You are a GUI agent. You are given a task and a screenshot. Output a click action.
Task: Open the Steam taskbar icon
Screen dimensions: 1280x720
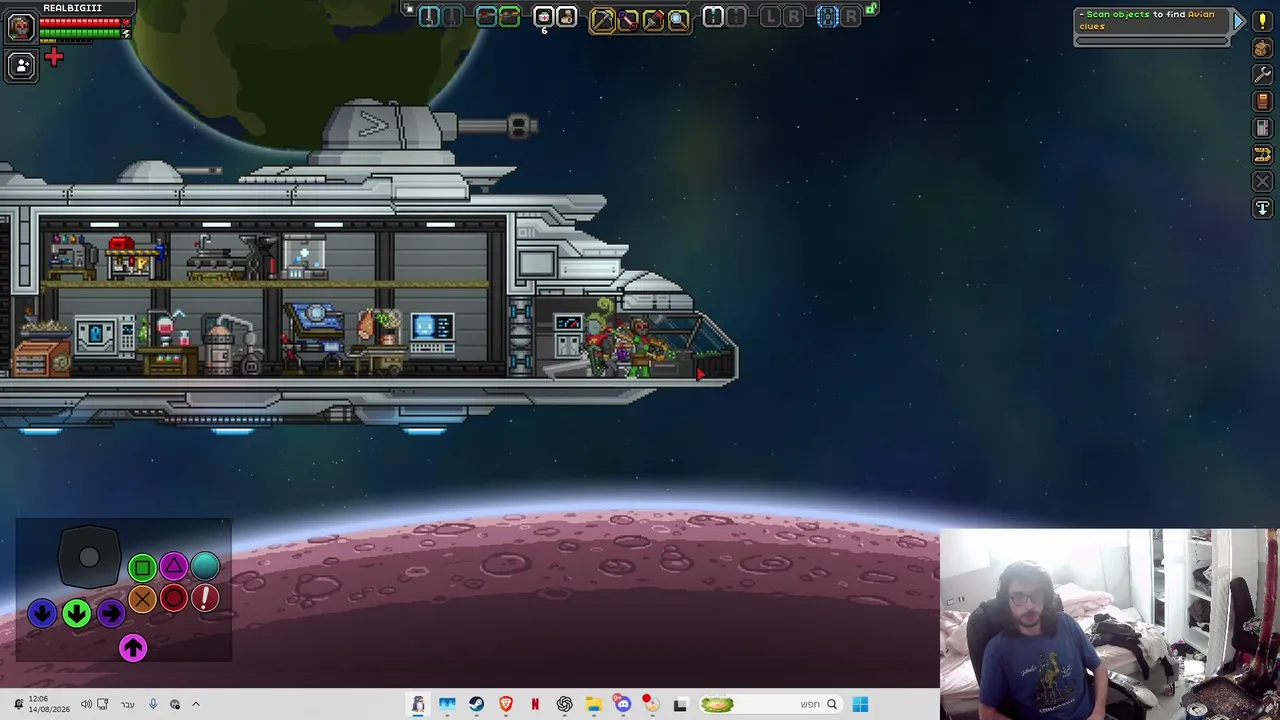click(x=476, y=704)
